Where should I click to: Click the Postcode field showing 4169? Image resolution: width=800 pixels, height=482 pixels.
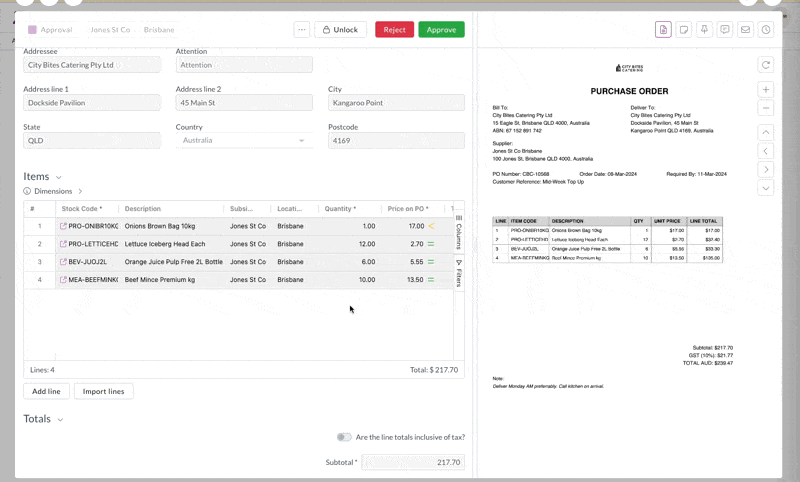click(x=396, y=140)
